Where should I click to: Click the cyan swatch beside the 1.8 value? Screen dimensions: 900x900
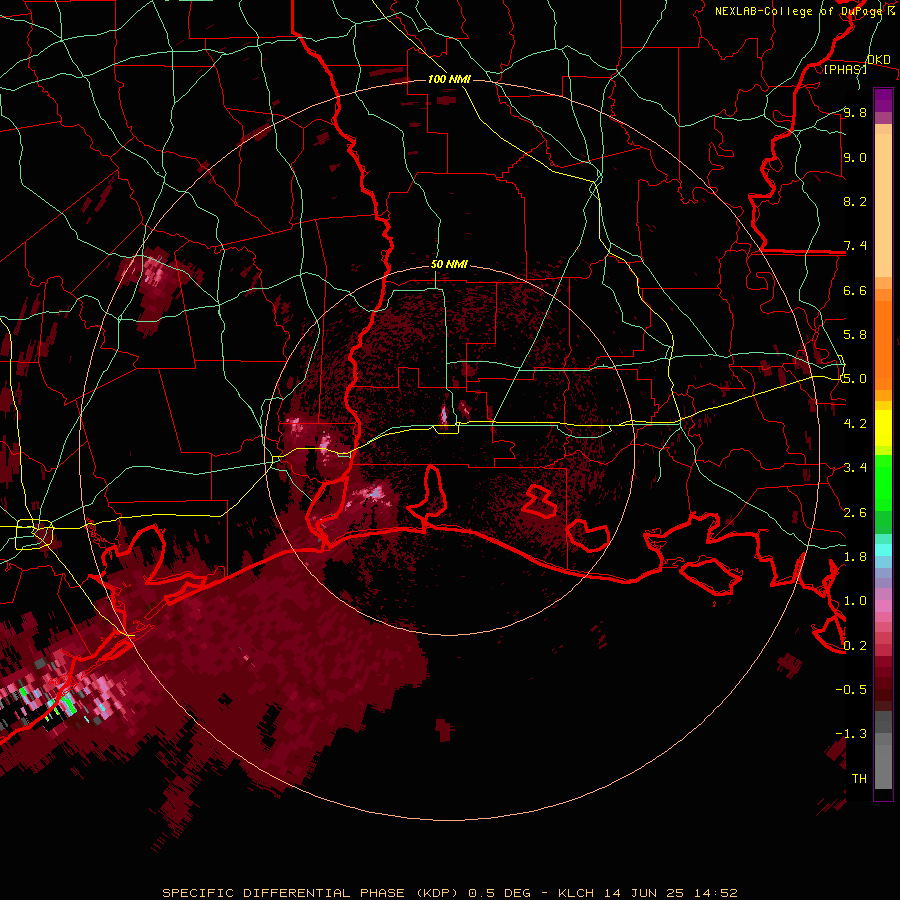pos(883,550)
